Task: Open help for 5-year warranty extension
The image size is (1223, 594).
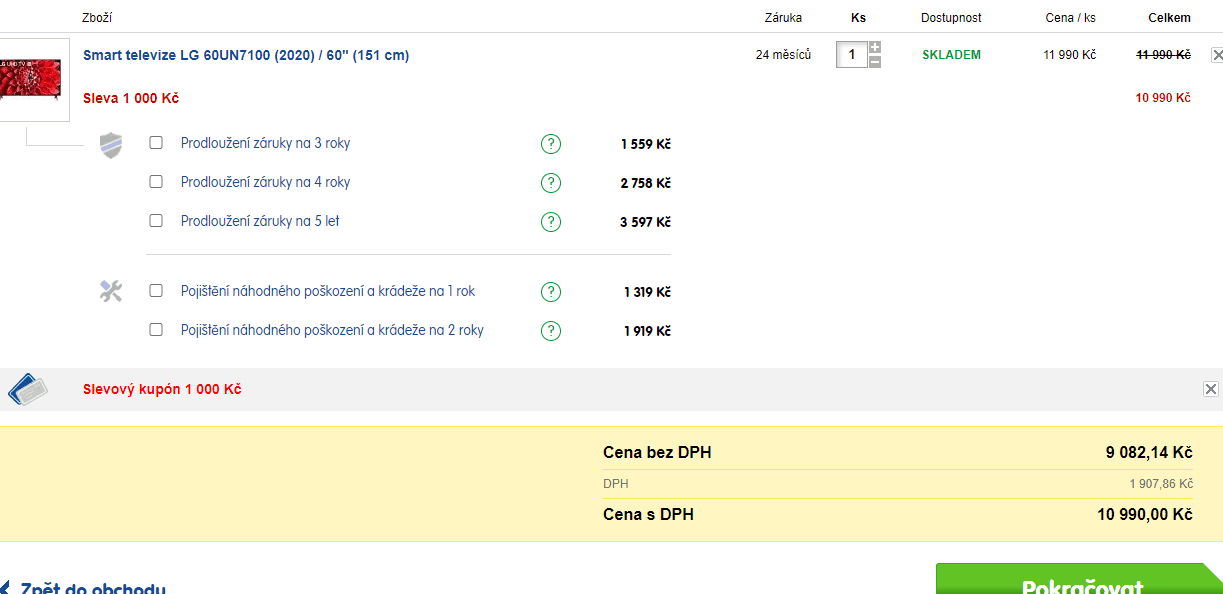Action: (x=550, y=222)
